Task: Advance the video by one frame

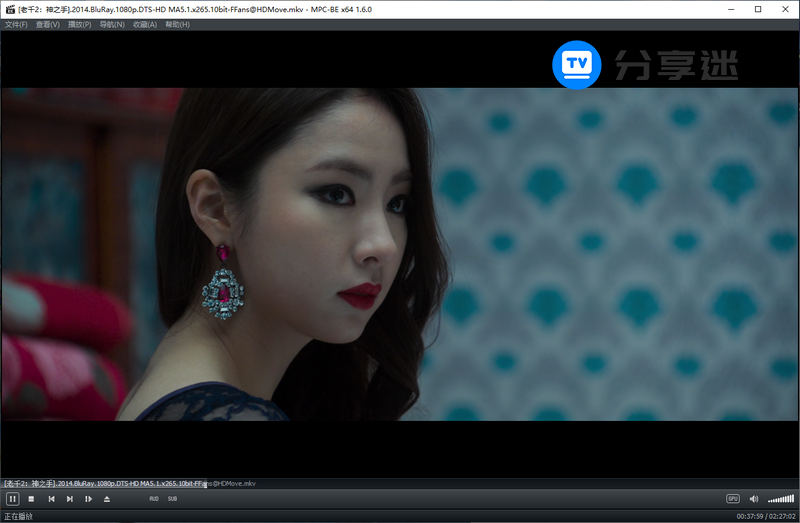Action: click(88, 498)
